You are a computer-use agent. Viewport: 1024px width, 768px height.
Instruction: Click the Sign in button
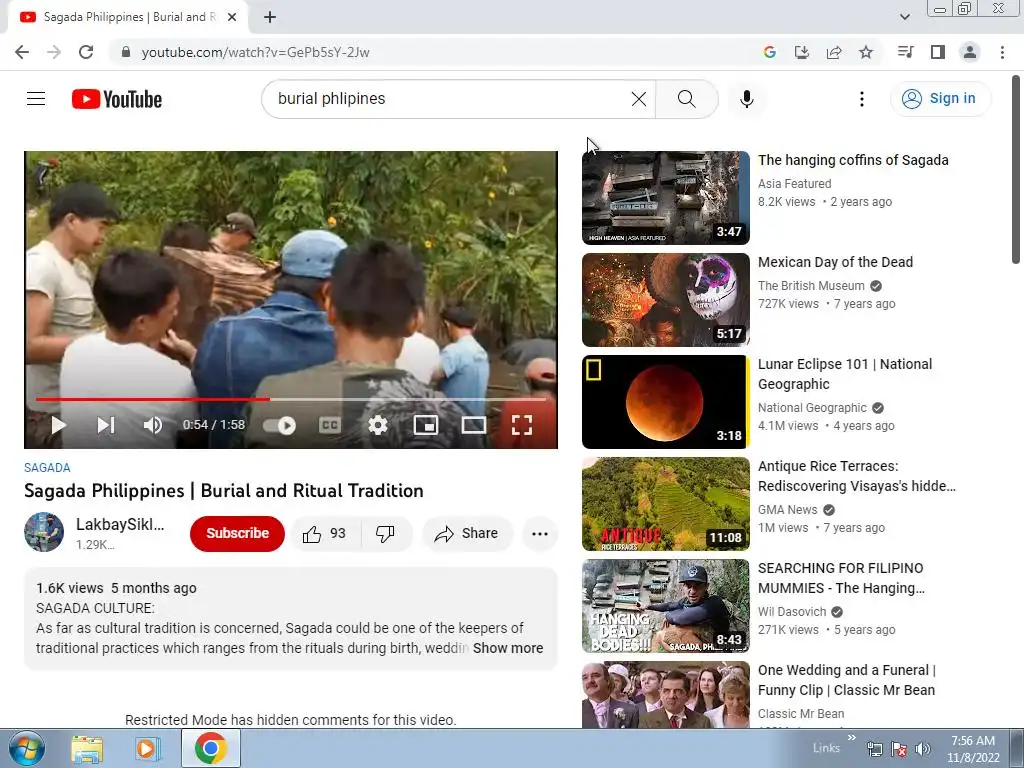(x=940, y=99)
